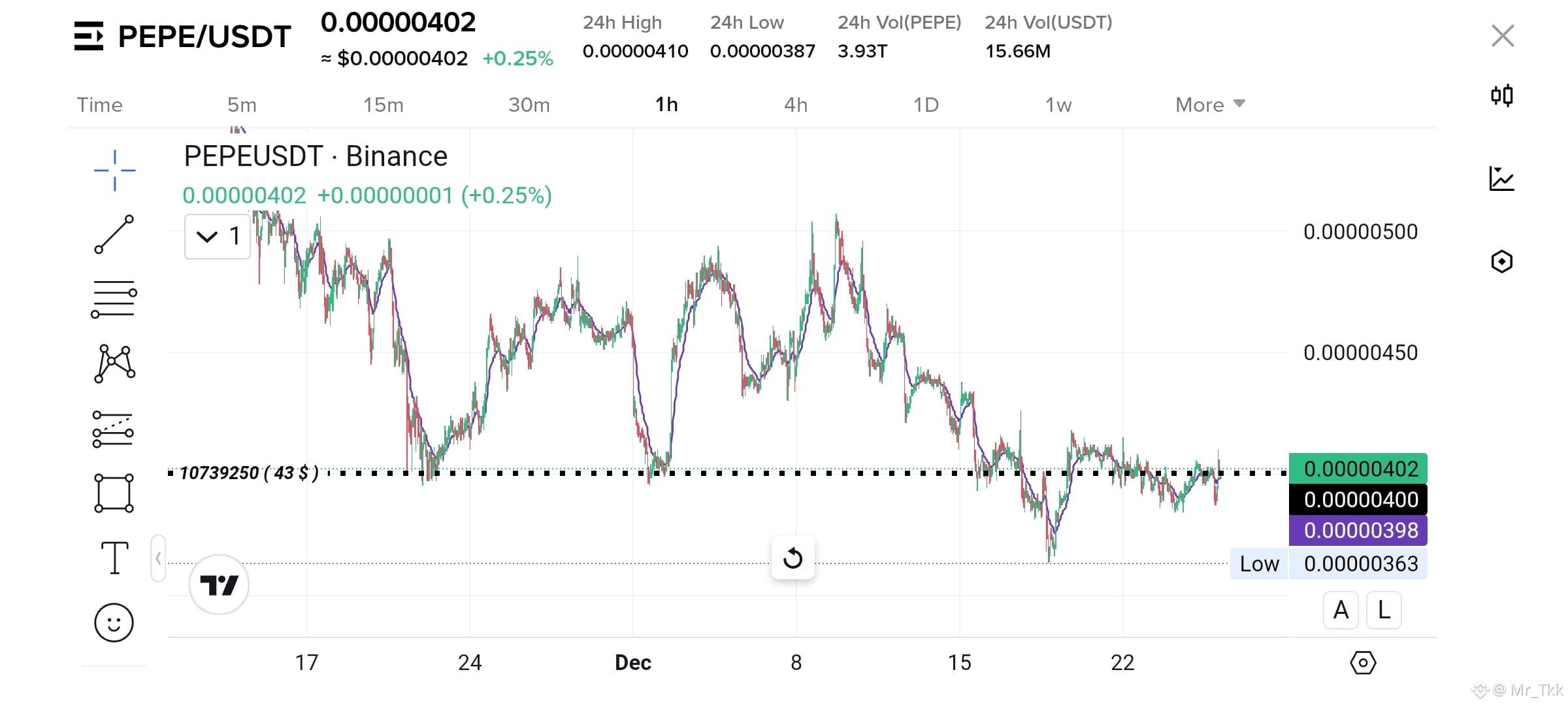Switch to the 4h timeframe
The width and height of the screenshot is (1568, 706).
pyautogui.click(x=796, y=104)
